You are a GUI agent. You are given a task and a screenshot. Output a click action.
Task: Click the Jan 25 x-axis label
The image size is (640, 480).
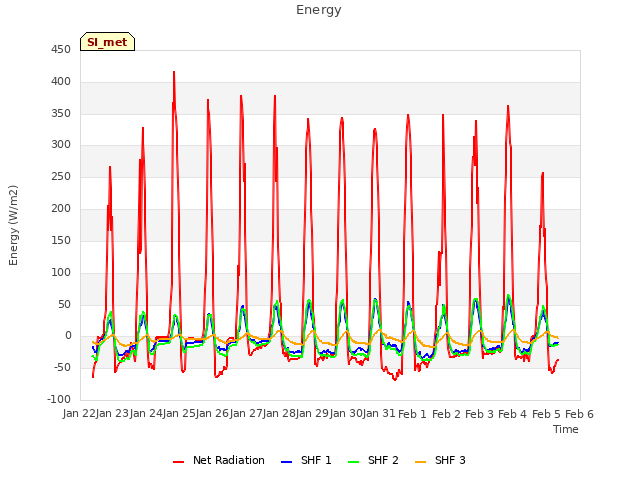click(x=179, y=414)
